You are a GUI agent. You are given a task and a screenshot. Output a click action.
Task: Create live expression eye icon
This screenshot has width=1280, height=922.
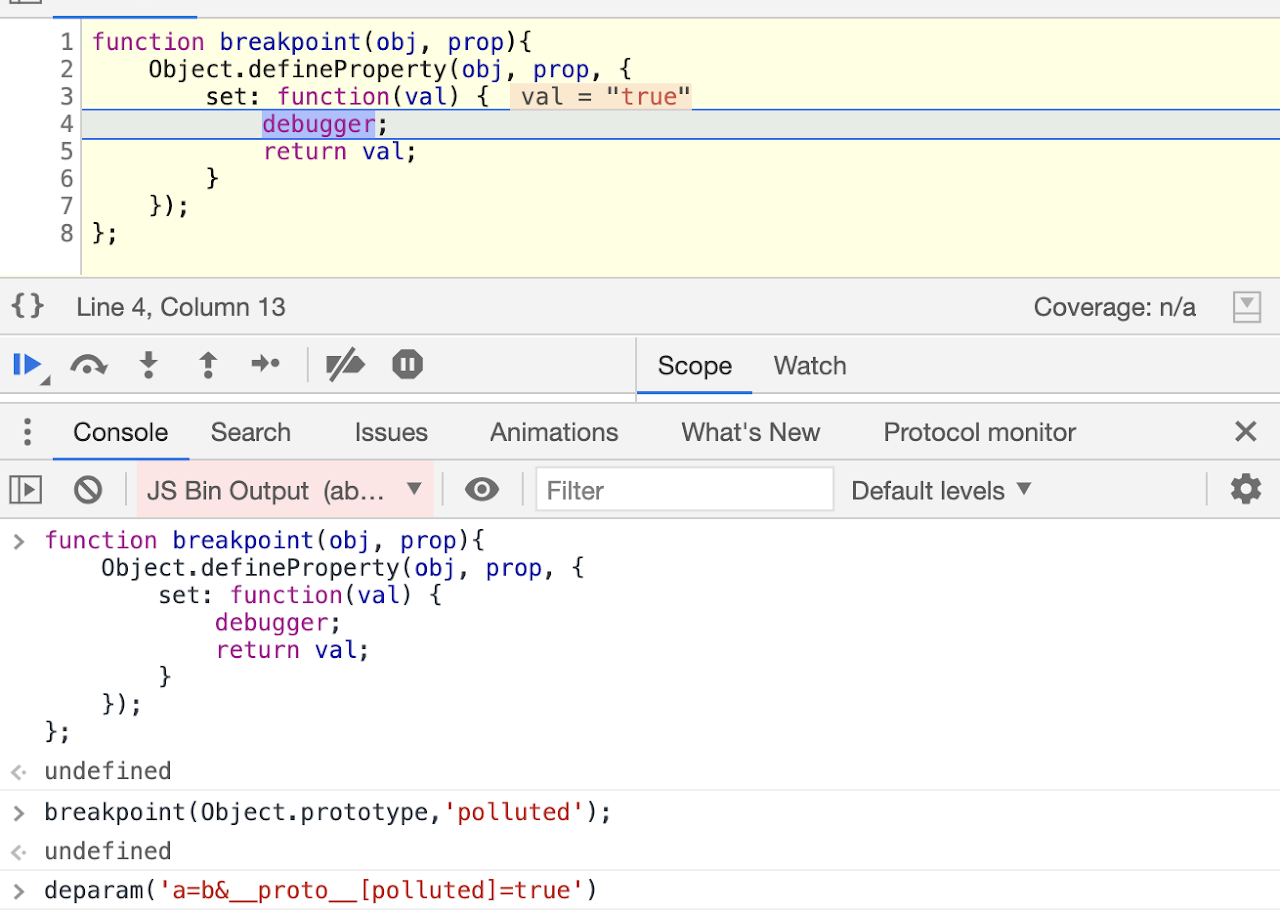pyautogui.click(x=482, y=490)
